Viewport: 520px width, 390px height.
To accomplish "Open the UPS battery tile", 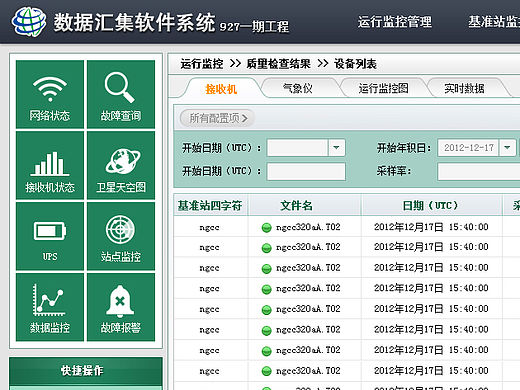I will click(50, 236).
